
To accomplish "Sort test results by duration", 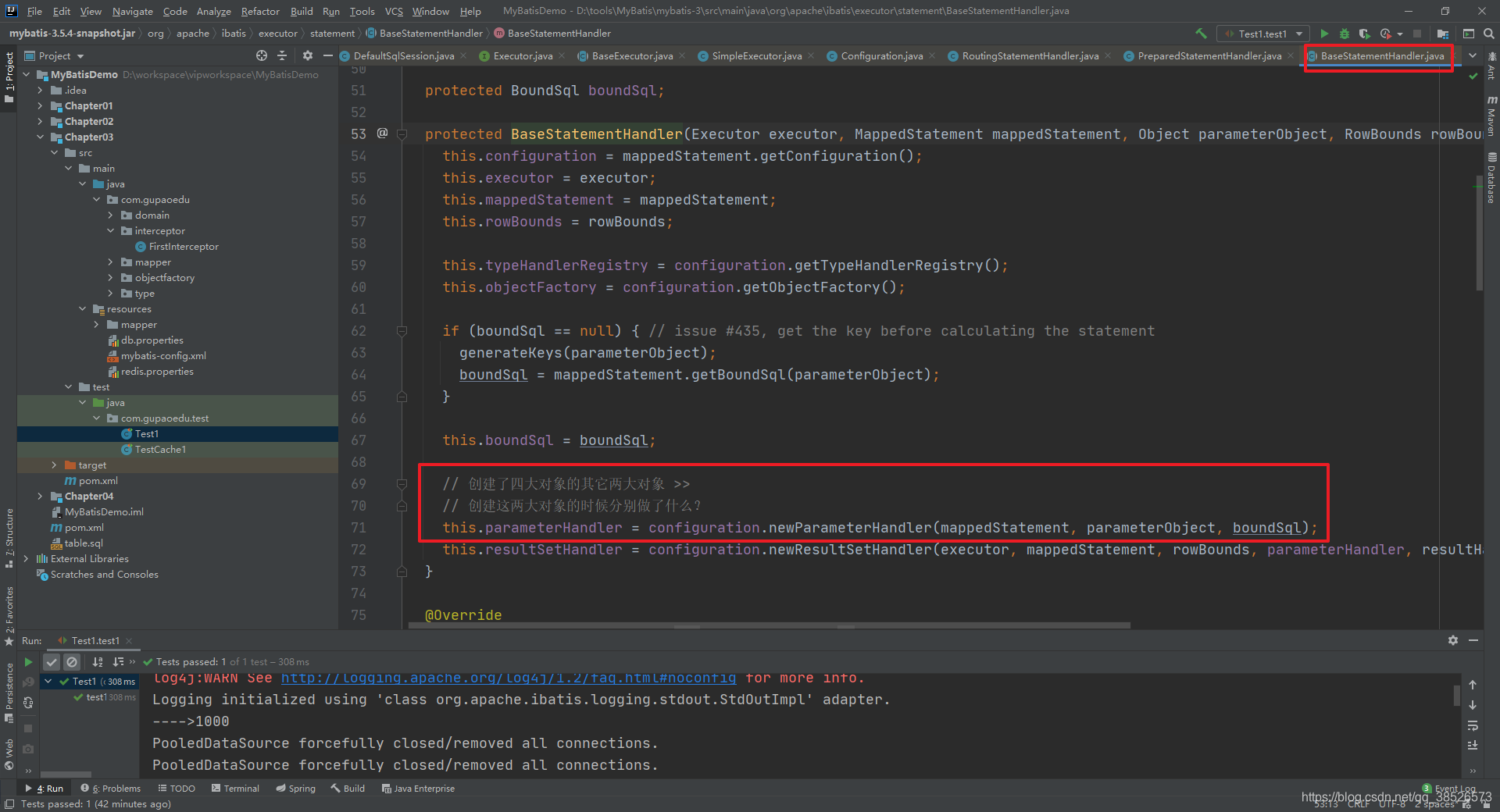I will point(118,662).
